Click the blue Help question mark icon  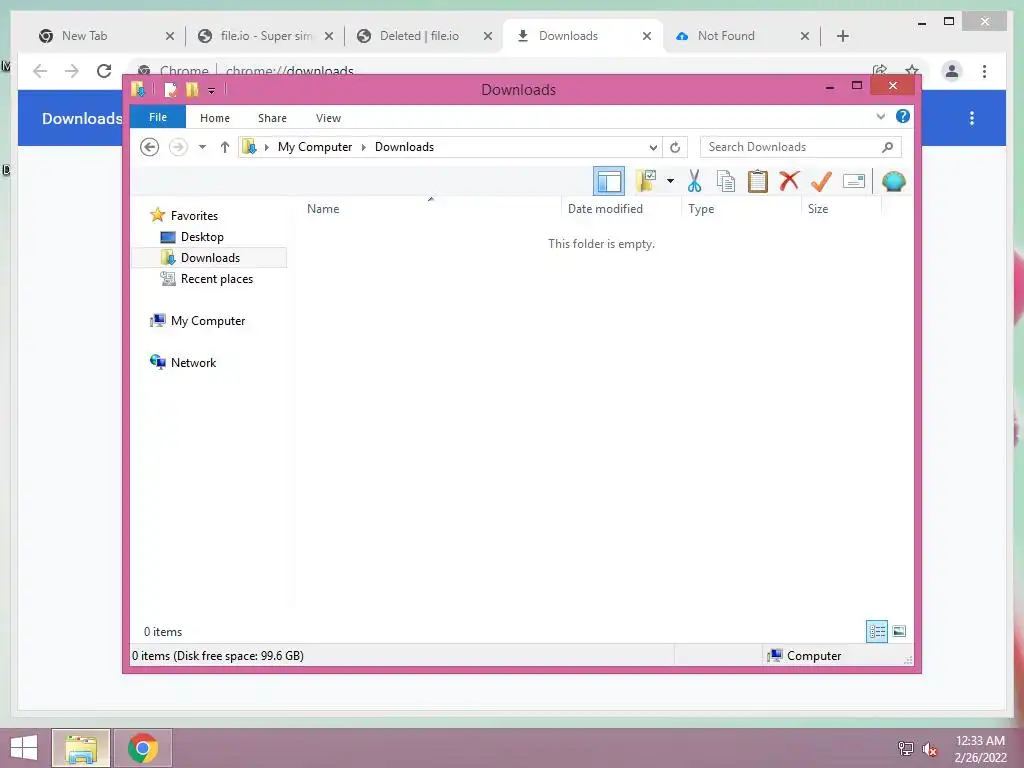[903, 116]
